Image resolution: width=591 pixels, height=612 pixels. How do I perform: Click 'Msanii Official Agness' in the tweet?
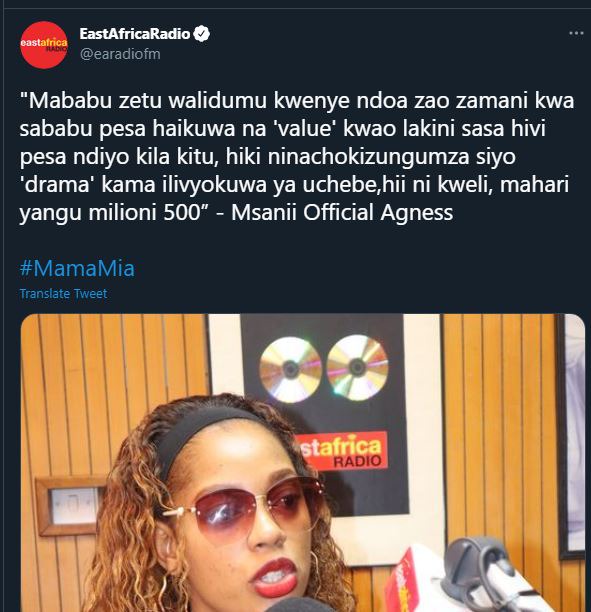point(342,213)
